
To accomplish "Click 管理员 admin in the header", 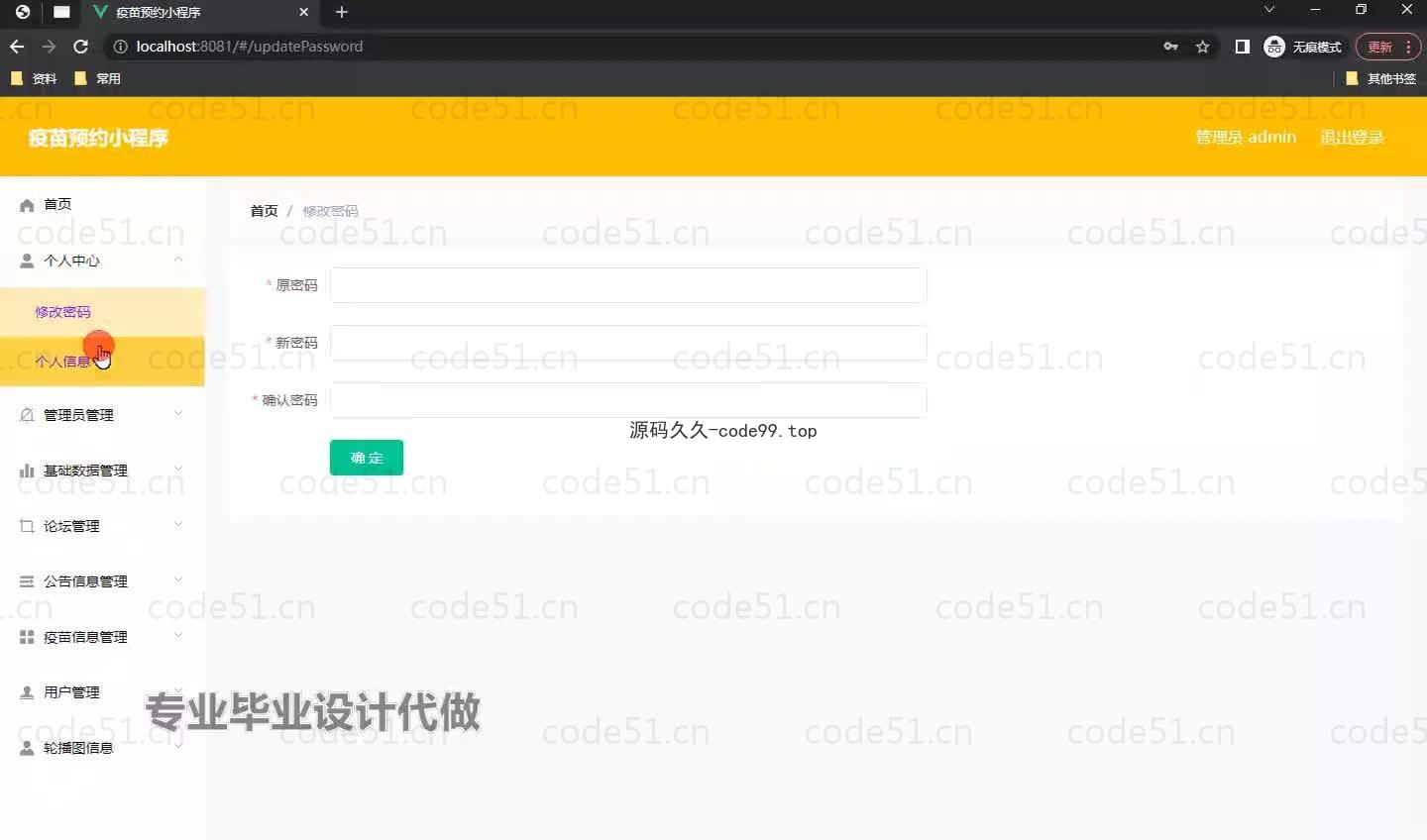I will coord(1246,138).
